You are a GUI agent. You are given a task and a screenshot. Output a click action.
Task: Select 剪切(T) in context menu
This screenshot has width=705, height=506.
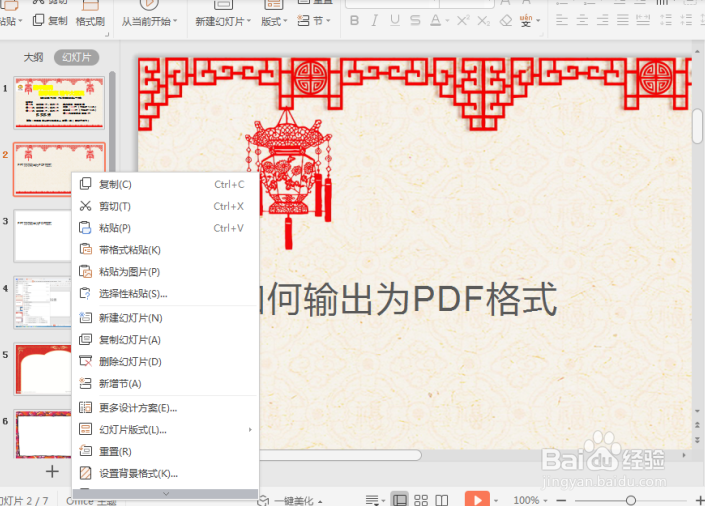point(165,206)
